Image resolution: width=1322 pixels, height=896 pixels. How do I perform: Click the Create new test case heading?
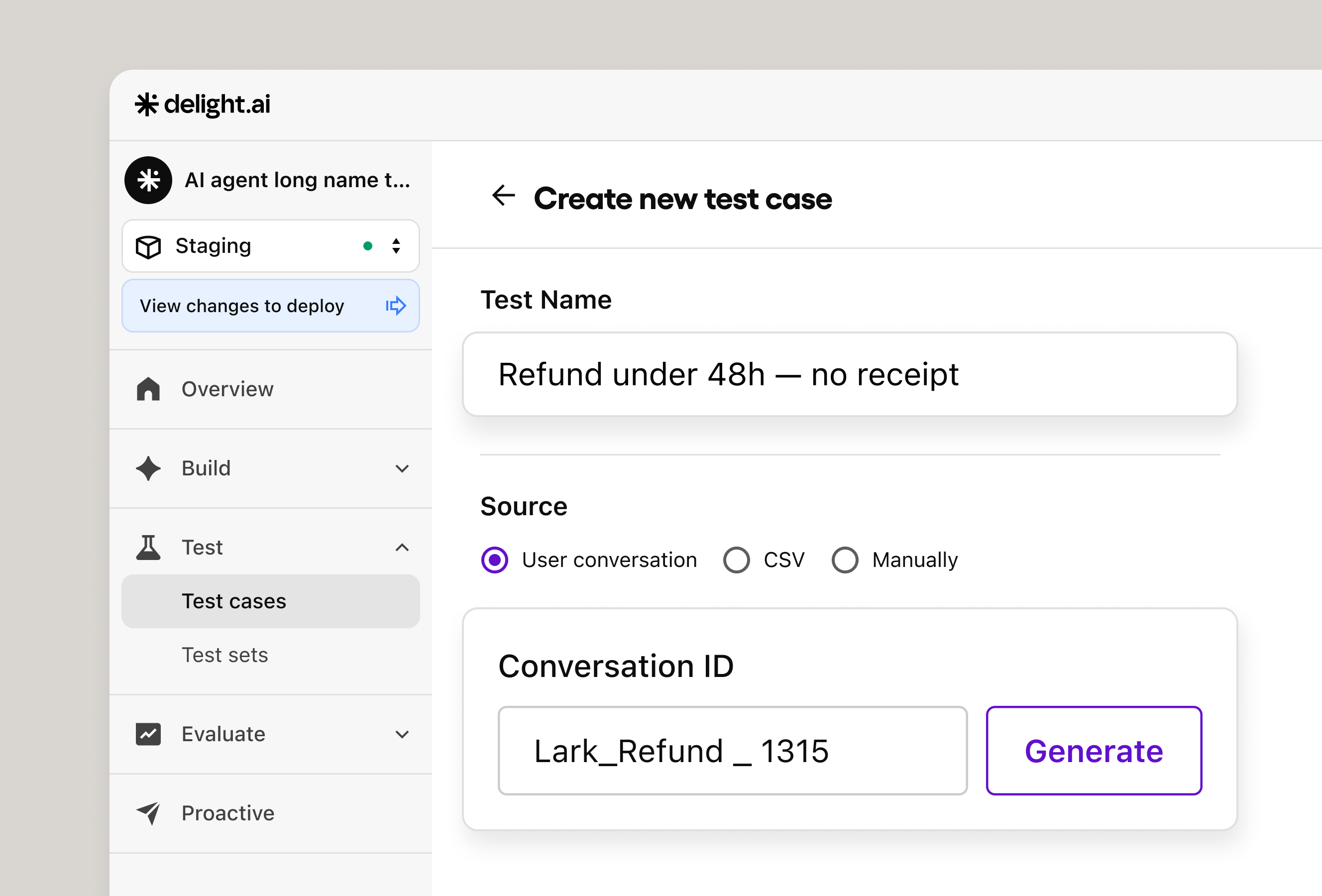pyautogui.click(x=682, y=199)
